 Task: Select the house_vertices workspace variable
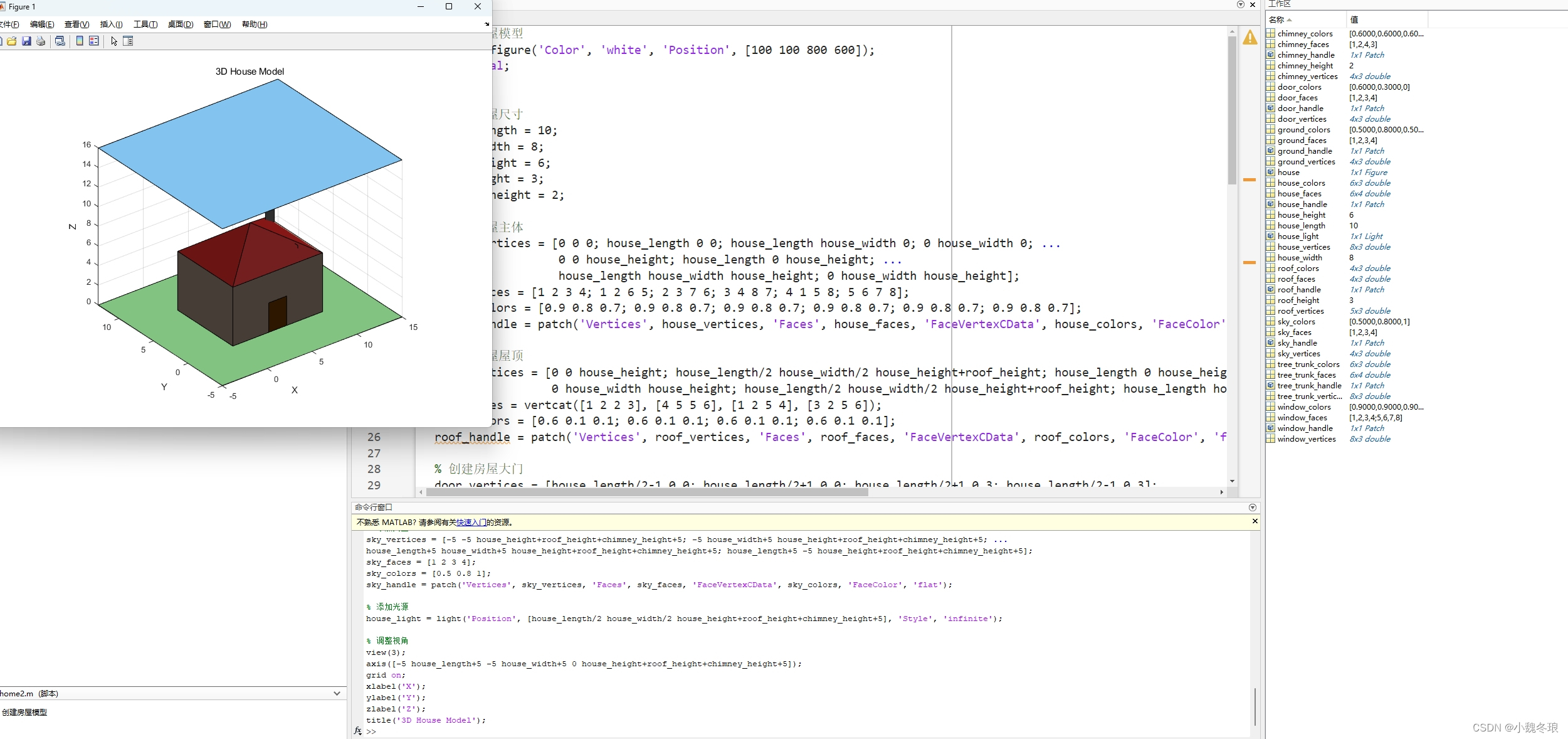1303,247
